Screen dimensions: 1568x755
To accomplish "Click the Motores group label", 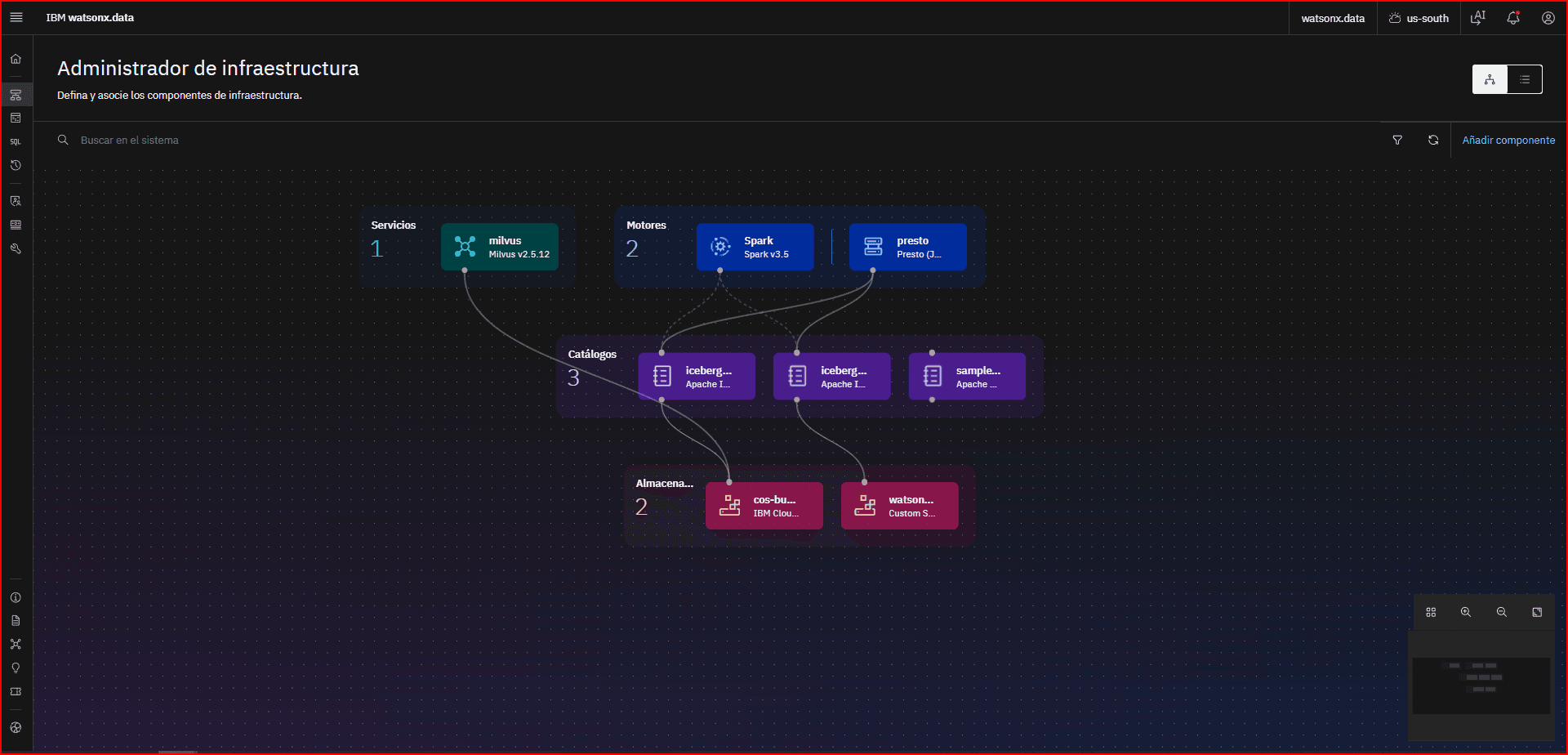I will (646, 226).
